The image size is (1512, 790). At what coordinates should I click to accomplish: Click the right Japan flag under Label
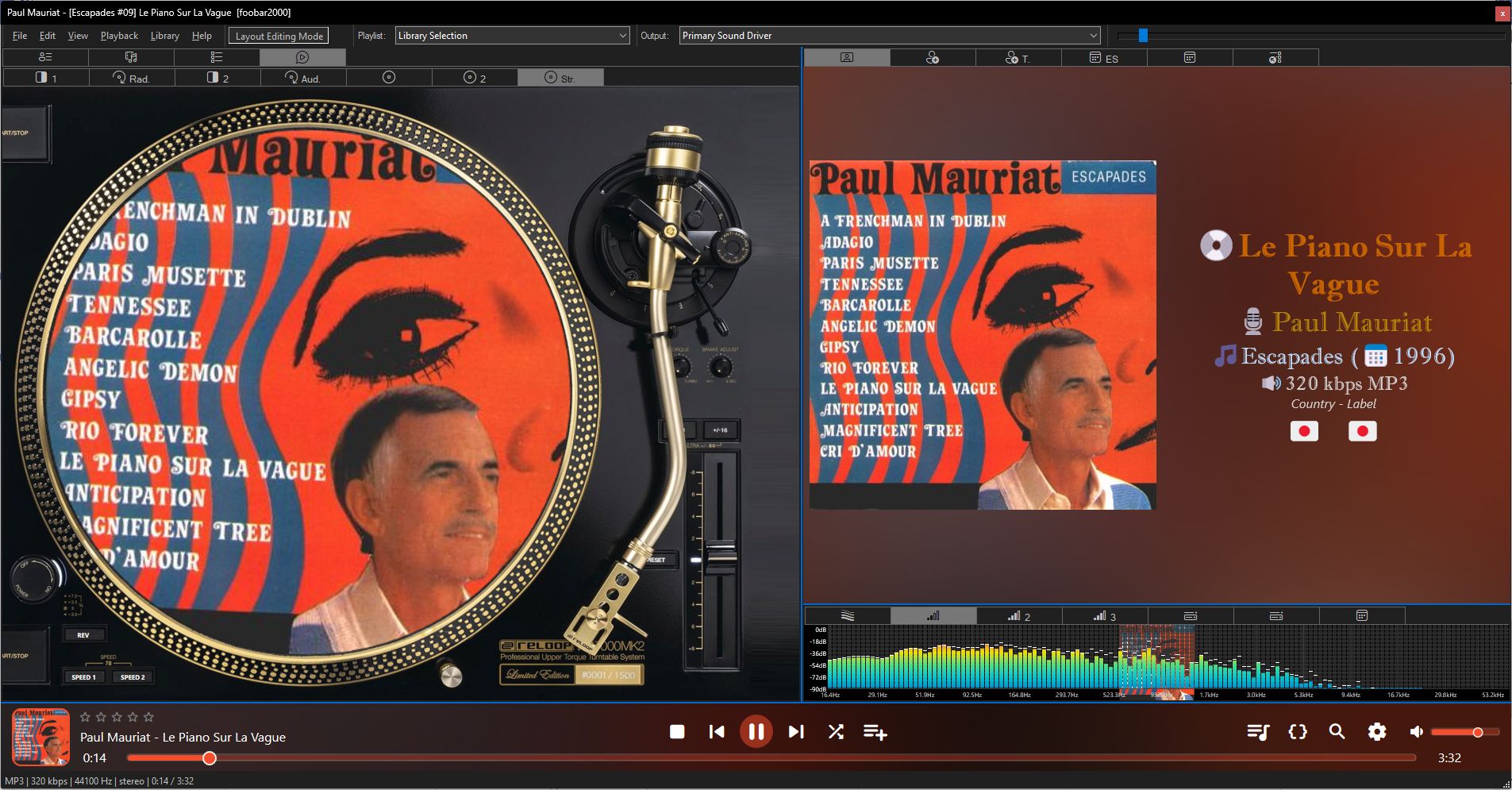point(1363,431)
